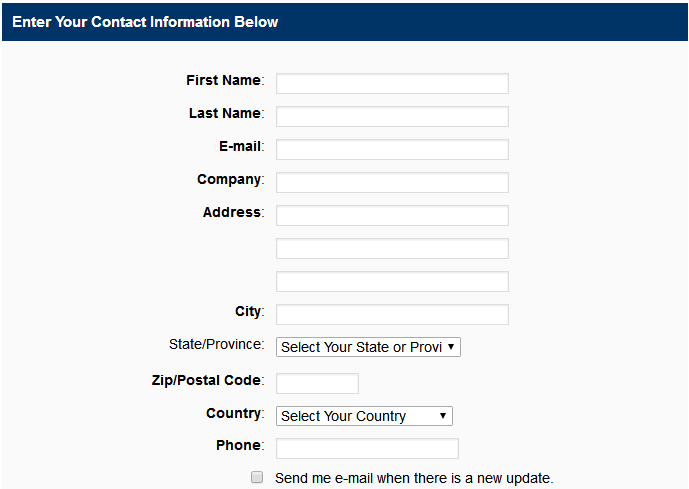Click the City input field

[x=392, y=314]
